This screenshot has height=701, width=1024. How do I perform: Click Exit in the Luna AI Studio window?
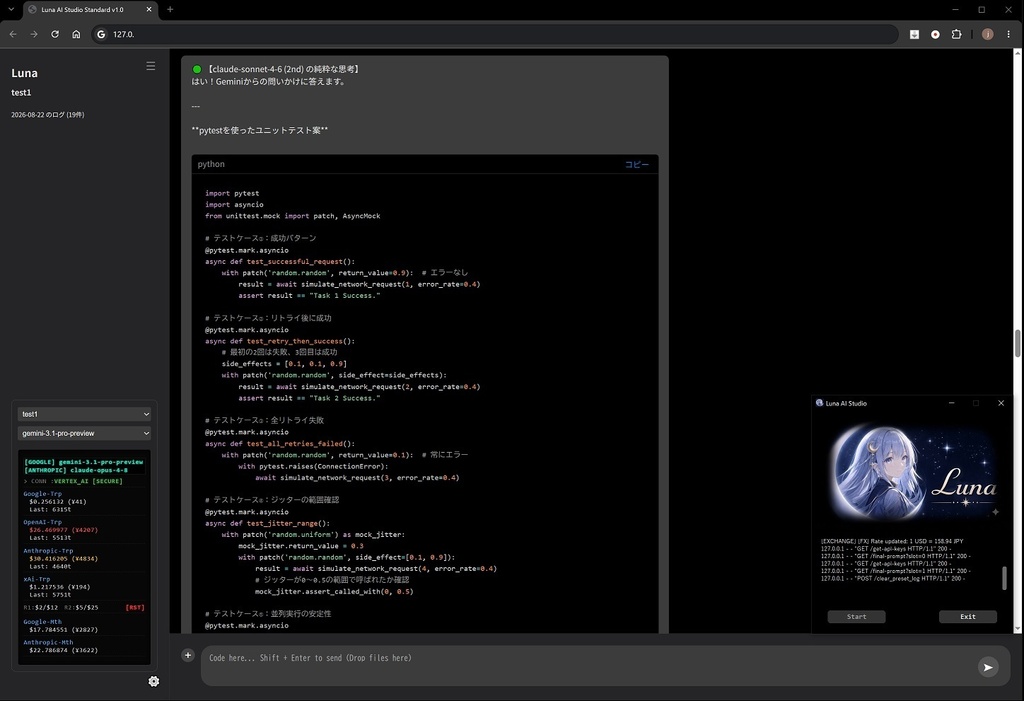[x=968, y=617]
